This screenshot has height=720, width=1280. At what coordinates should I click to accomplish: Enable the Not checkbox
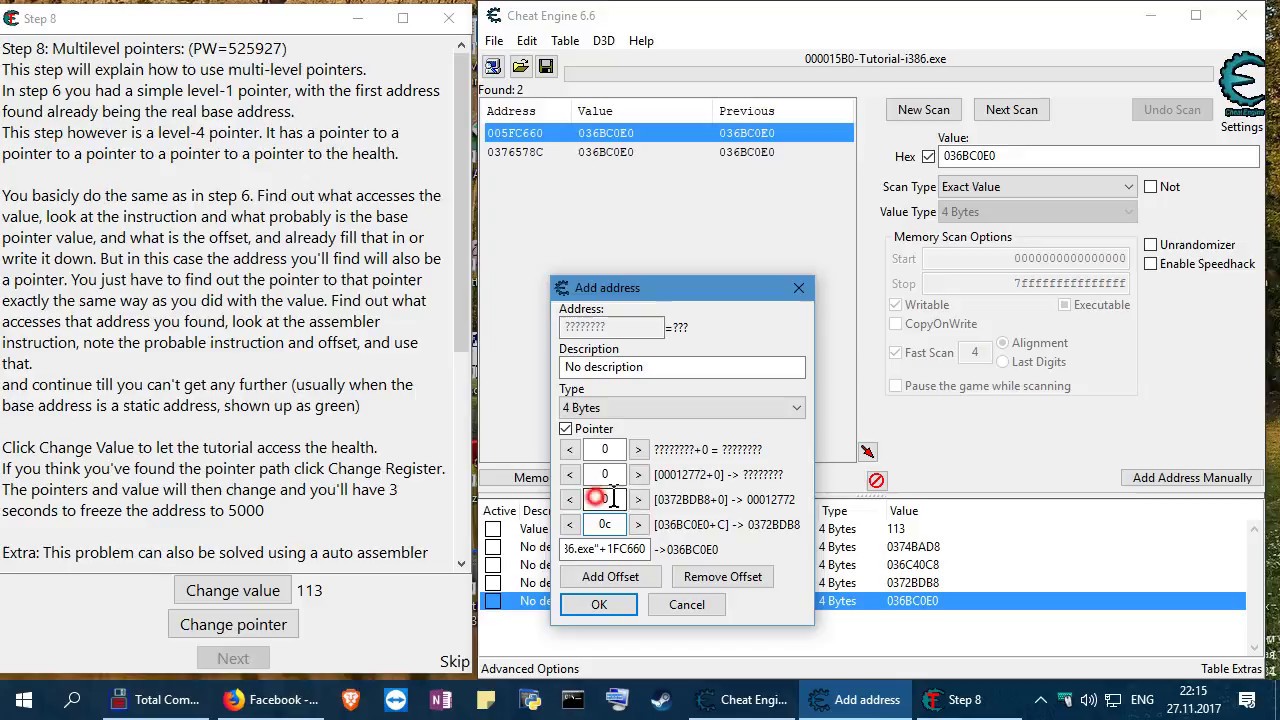click(x=1150, y=187)
